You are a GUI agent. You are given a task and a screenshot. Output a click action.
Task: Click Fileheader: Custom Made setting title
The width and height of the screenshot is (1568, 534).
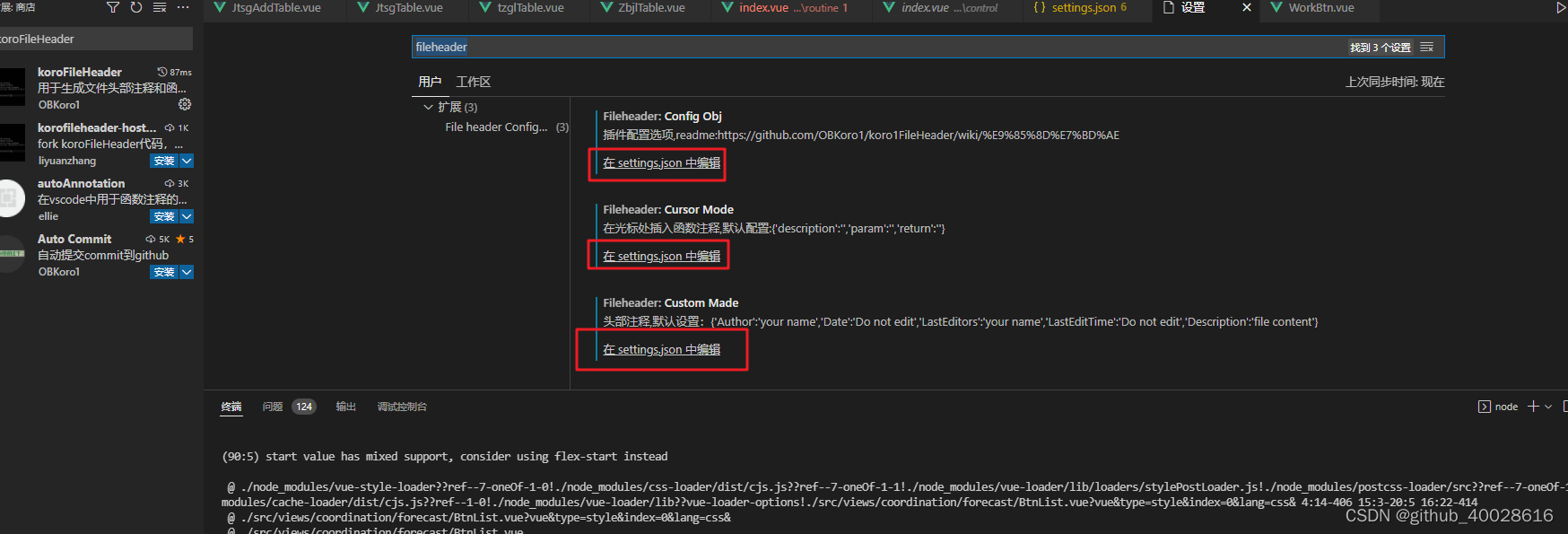(x=671, y=302)
